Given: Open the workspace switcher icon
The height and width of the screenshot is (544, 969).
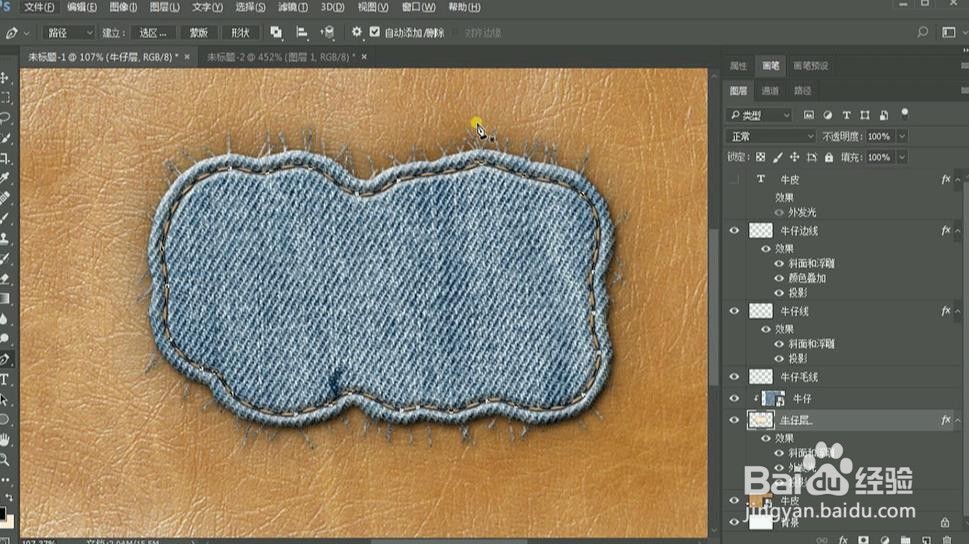Looking at the screenshot, I should (x=949, y=32).
